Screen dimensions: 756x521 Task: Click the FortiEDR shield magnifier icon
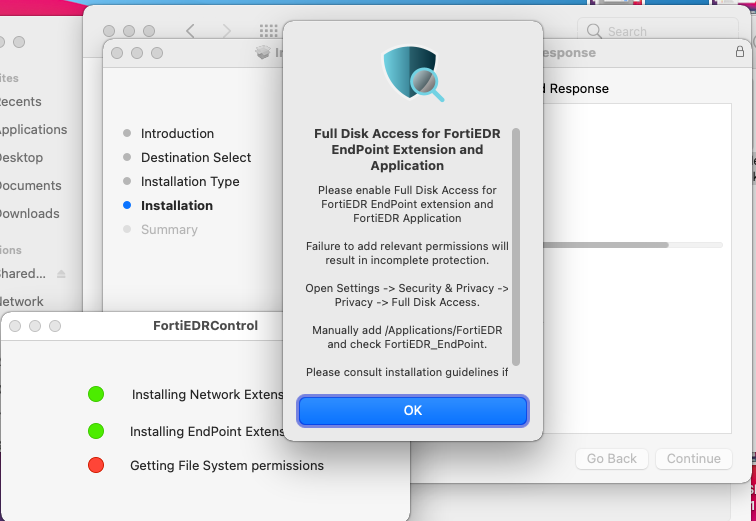413,73
